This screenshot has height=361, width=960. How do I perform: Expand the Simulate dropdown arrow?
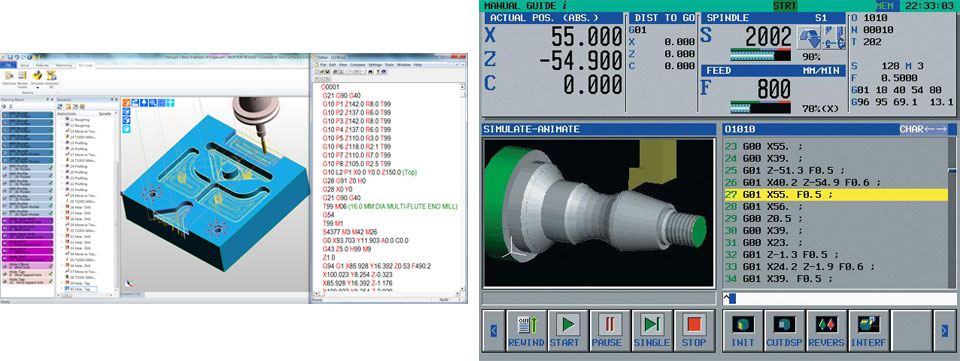pyautogui.click(x=37, y=87)
